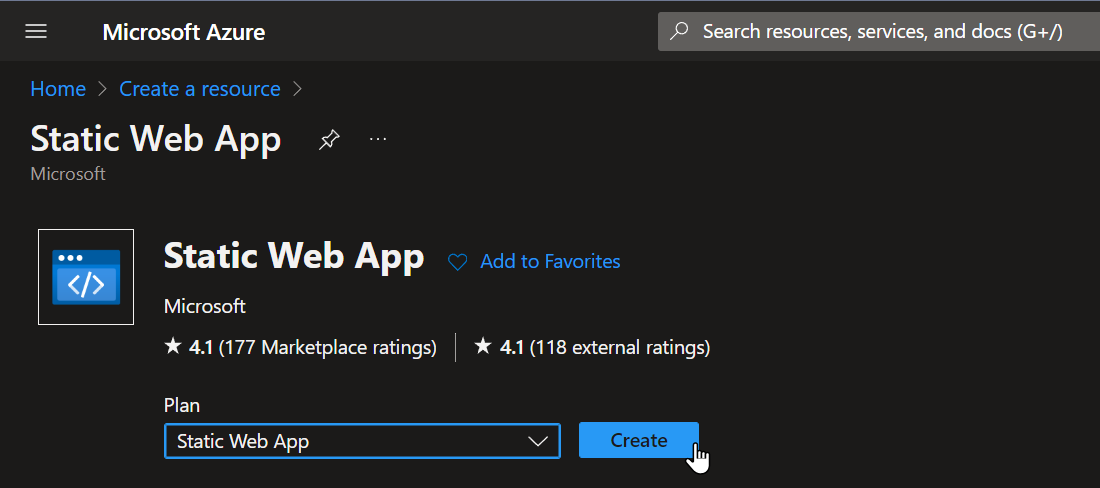This screenshot has width=1100, height=488.
Task: Click the blue Create button
Action: click(x=638, y=440)
